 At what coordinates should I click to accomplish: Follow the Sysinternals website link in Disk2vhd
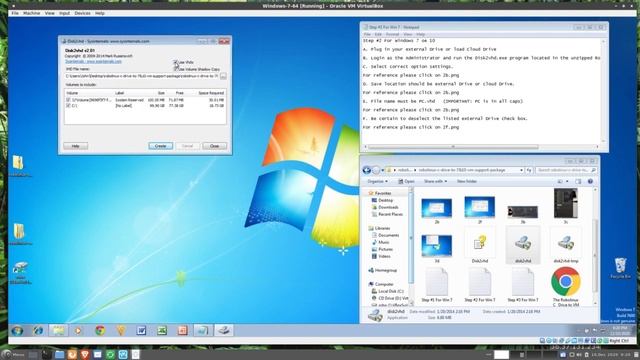point(93,62)
